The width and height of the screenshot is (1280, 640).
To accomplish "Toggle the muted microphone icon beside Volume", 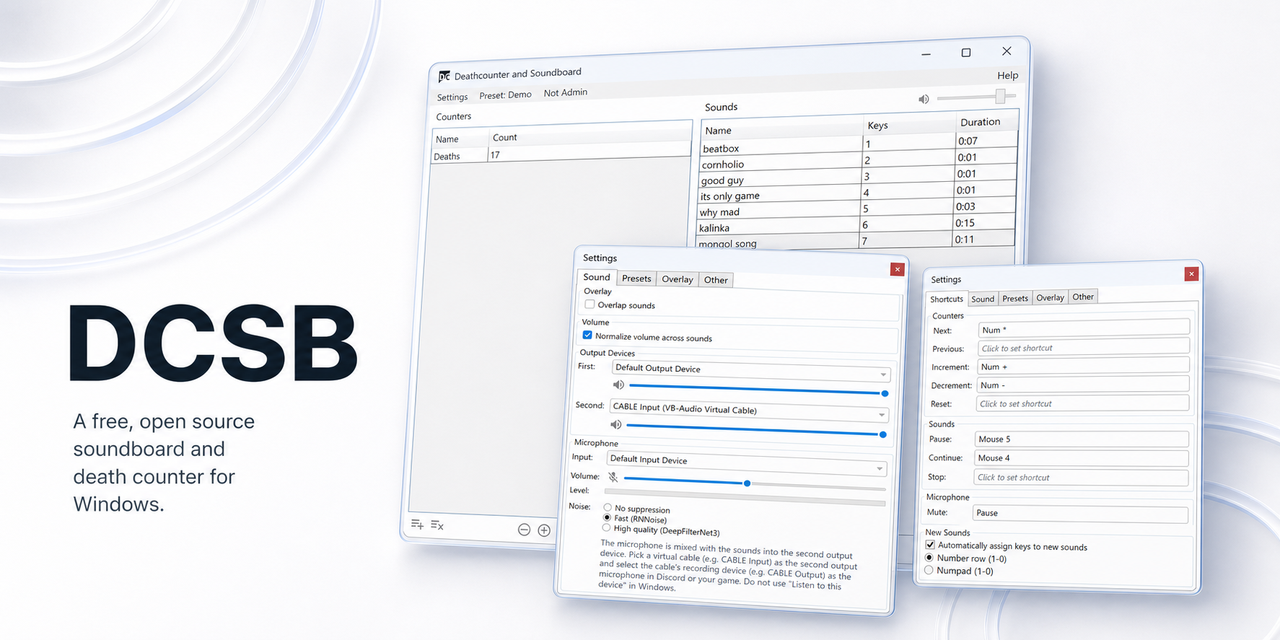I will pyautogui.click(x=612, y=478).
